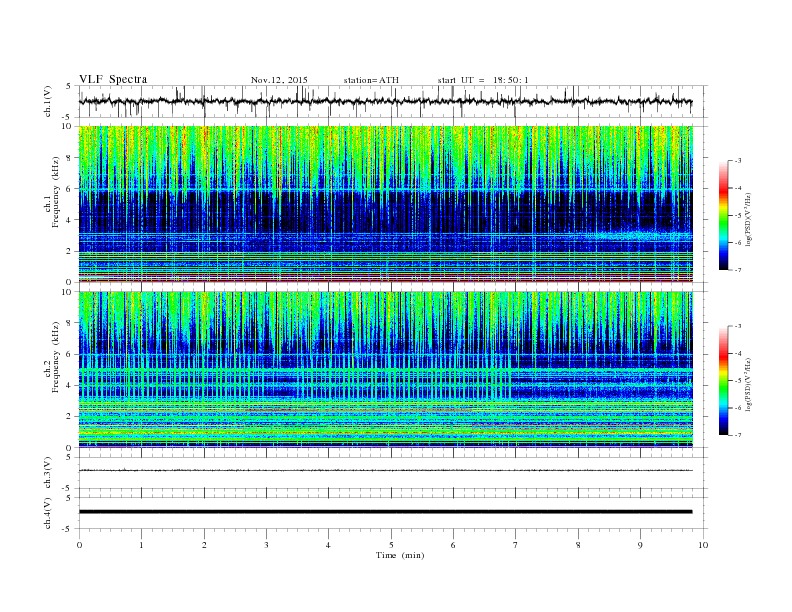The width and height of the screenshot is (792, 612).
Task: Click the "-5" label on upper color bar
Action: click(738, 216)
